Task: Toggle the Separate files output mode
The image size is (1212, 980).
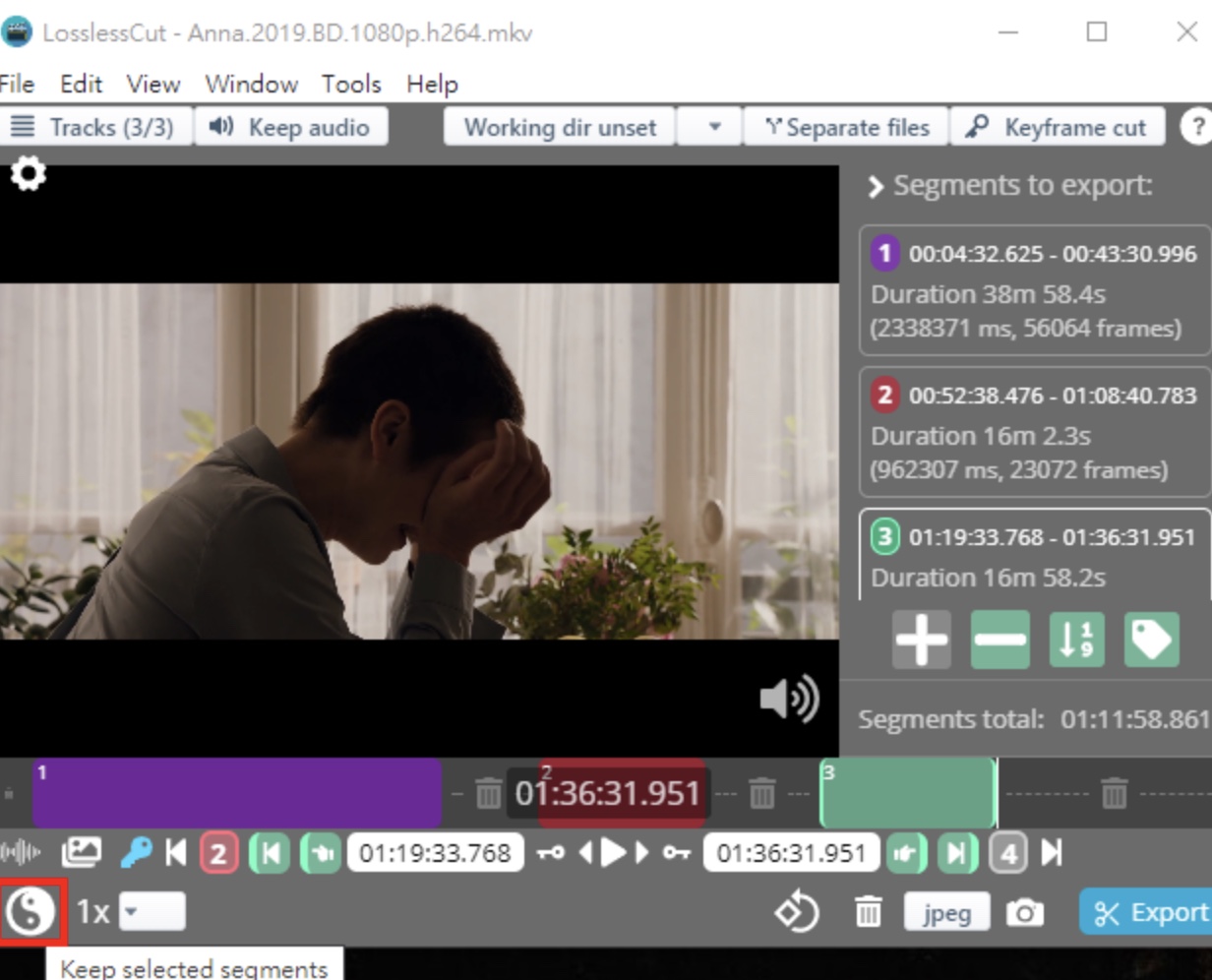Action: click(x=846, y=127)
